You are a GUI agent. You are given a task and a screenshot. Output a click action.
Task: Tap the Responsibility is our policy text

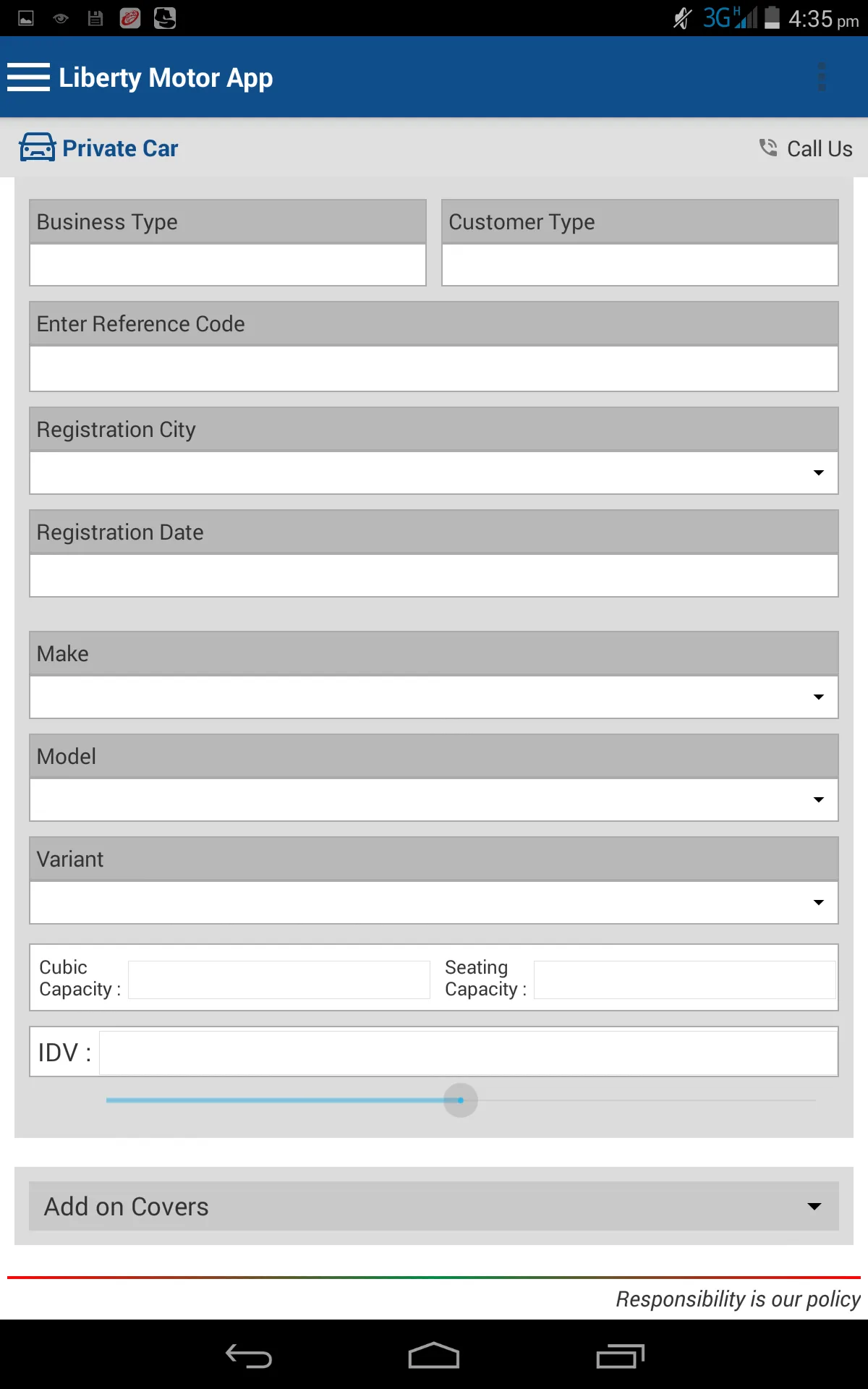coord(738,1299)
